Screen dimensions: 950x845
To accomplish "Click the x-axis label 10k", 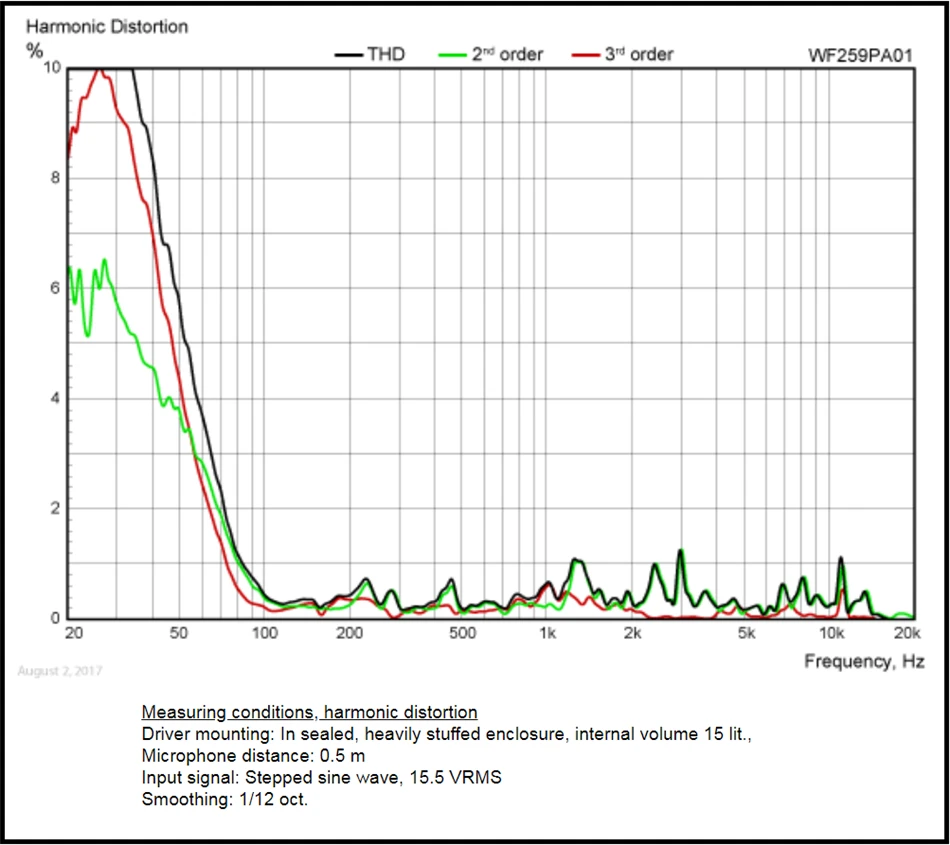I will pyautogui.click(x=832, y=634).
